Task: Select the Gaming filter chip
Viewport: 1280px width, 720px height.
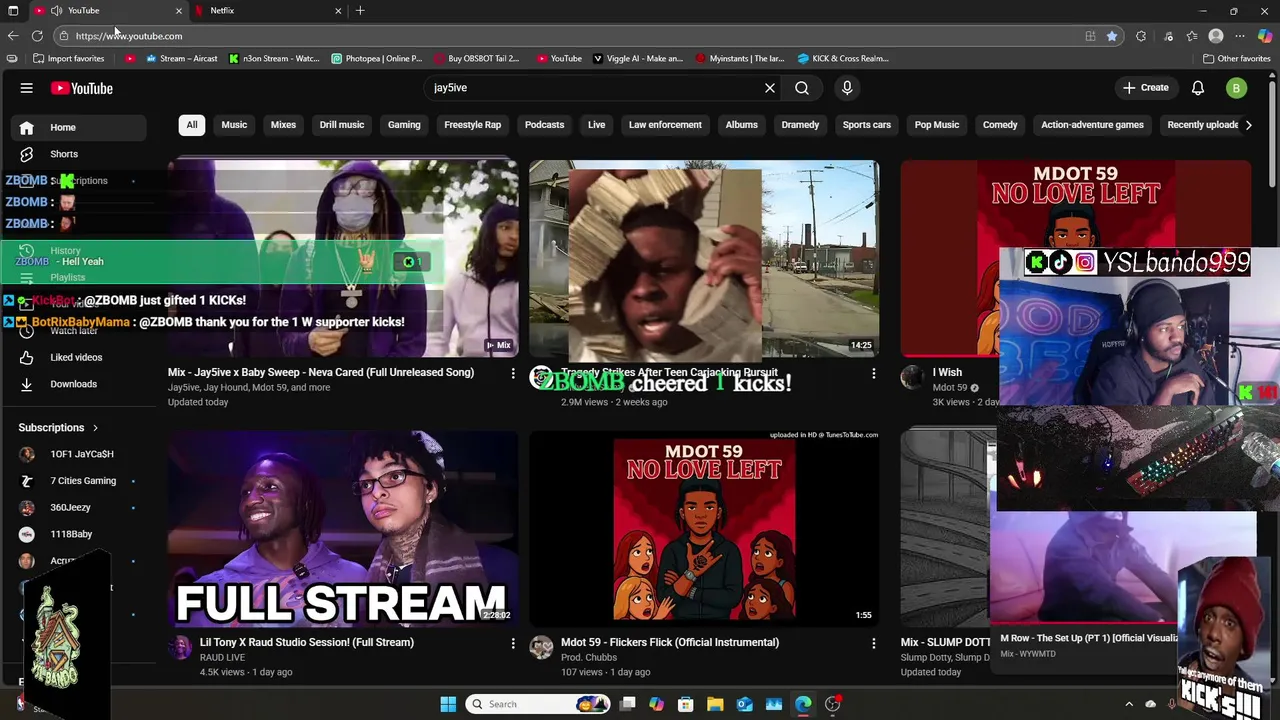Action: tap(404, 125)
